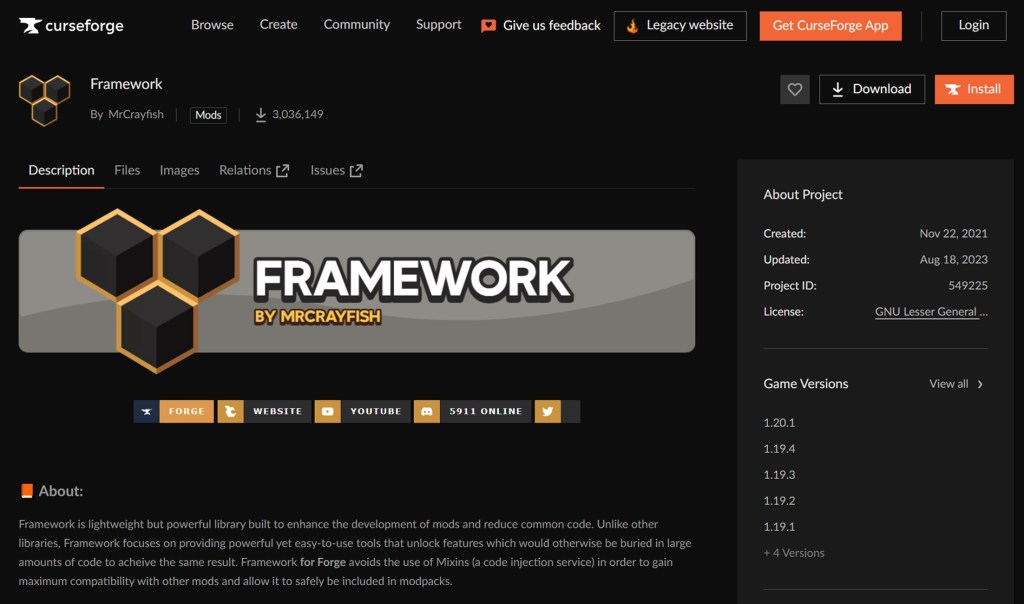Click the Login button

tap(973, 25)
